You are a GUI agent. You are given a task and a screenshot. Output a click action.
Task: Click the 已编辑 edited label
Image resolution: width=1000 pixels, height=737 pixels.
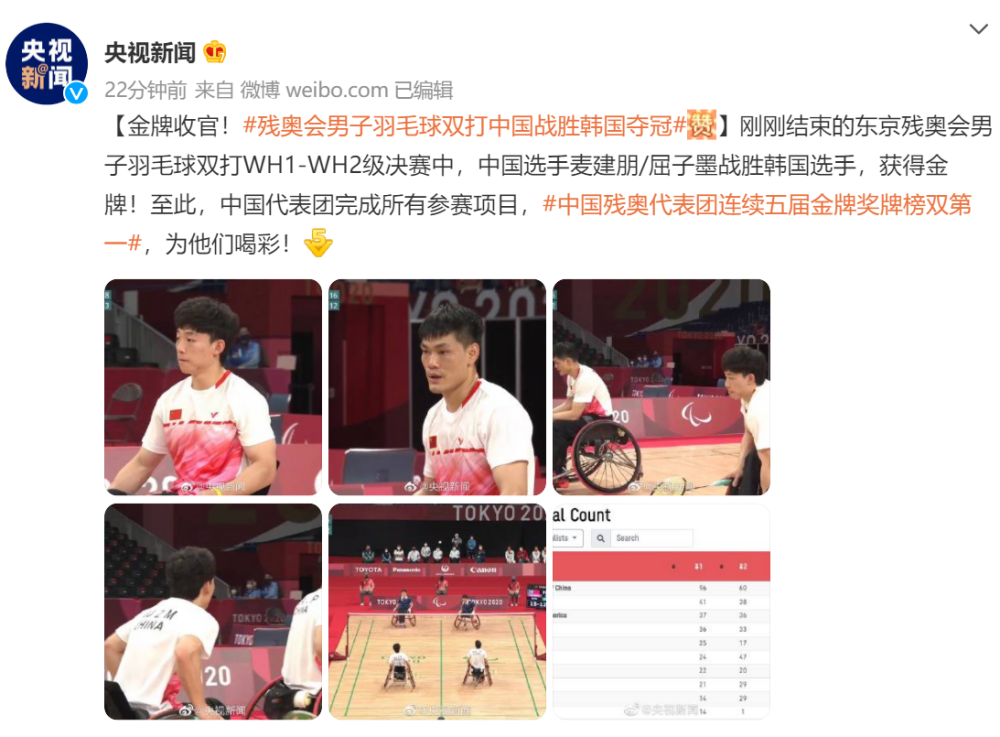[423, 90]
